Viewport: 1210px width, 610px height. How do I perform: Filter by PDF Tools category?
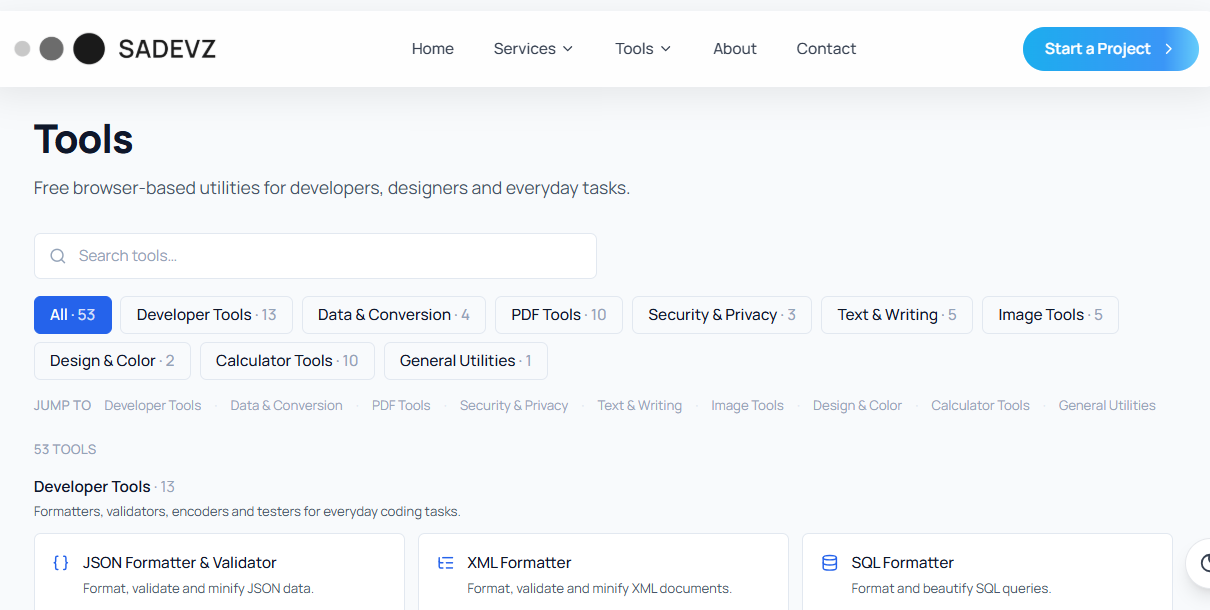[x=559, y=315]
